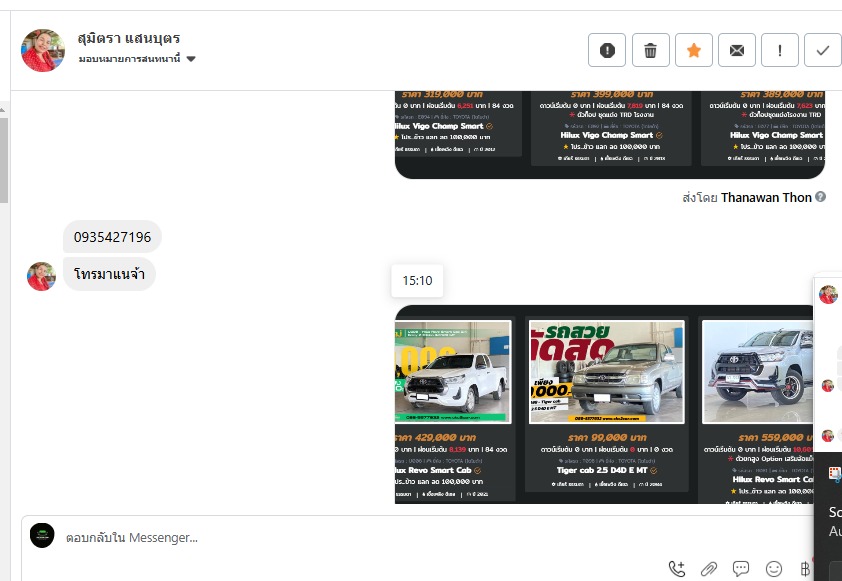This screenshot has width=842, height=581.
Task: Toggle the orange star follow-up
Action: click(x=693, y=50)
